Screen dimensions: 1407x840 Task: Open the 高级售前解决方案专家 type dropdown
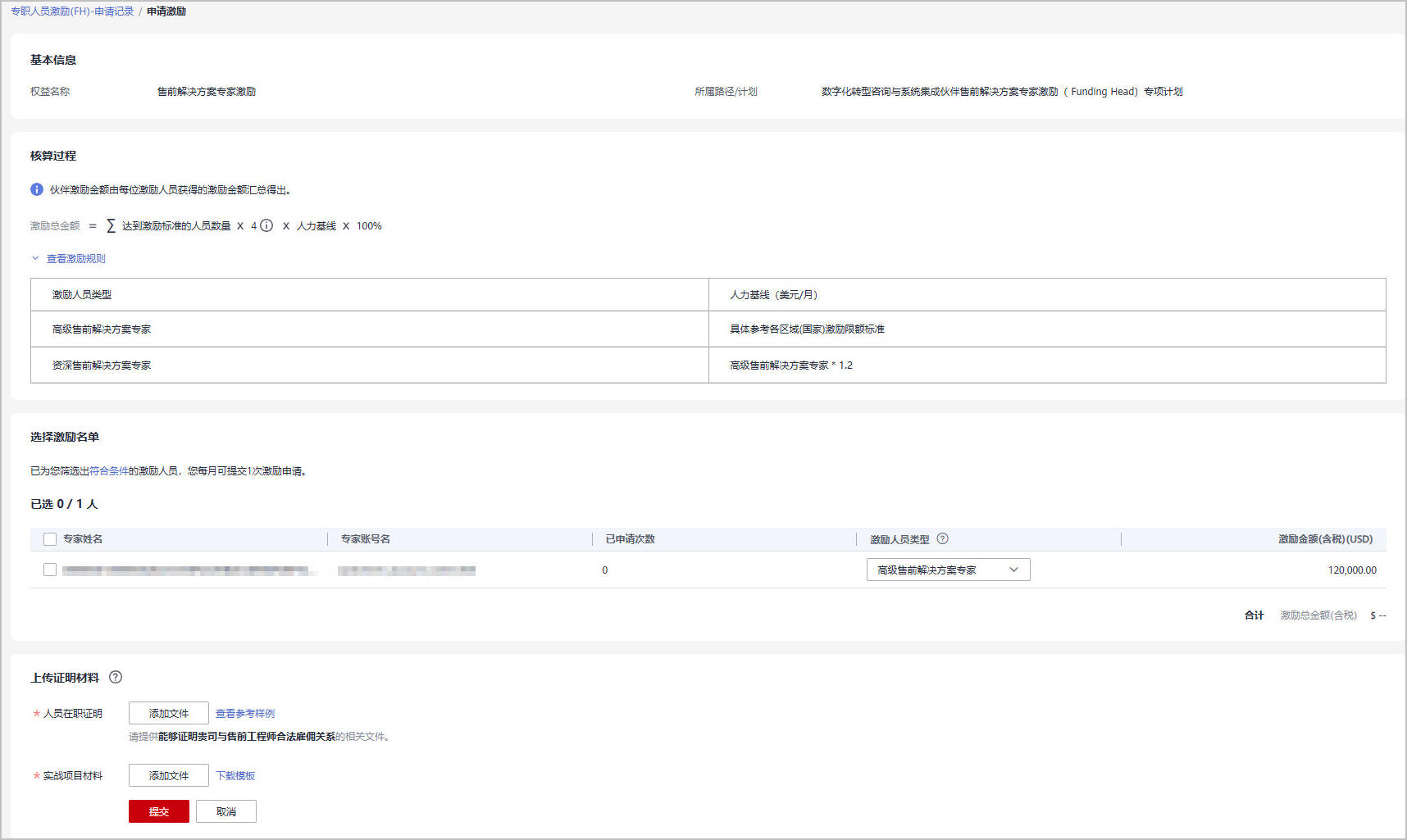(948, 570)
